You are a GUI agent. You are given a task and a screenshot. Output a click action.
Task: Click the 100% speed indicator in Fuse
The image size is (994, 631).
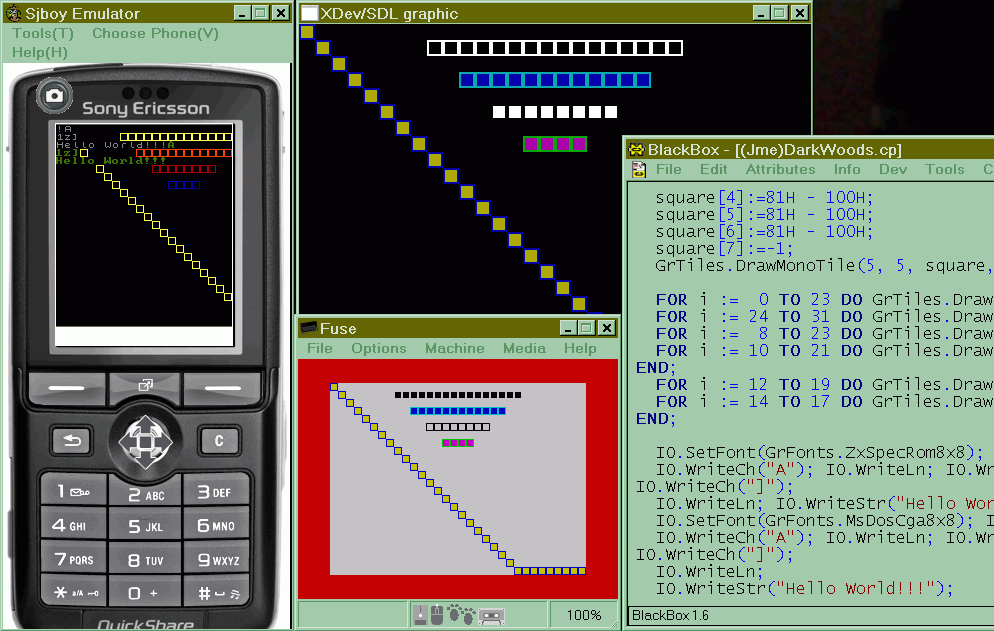584,615
